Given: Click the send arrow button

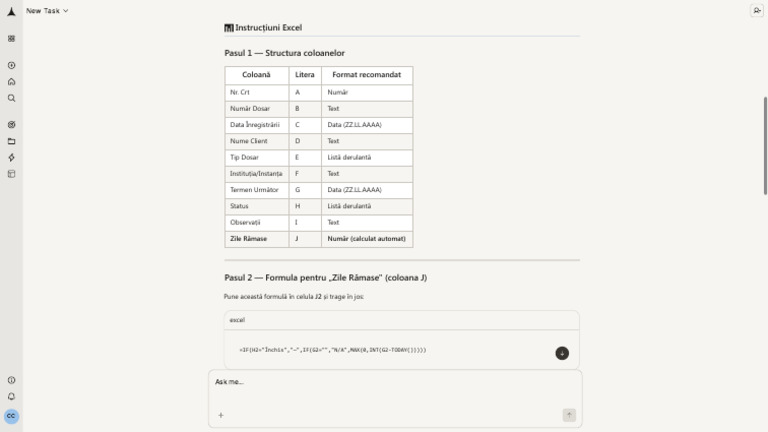Looking at the screenshot, I should click(569, 415).
